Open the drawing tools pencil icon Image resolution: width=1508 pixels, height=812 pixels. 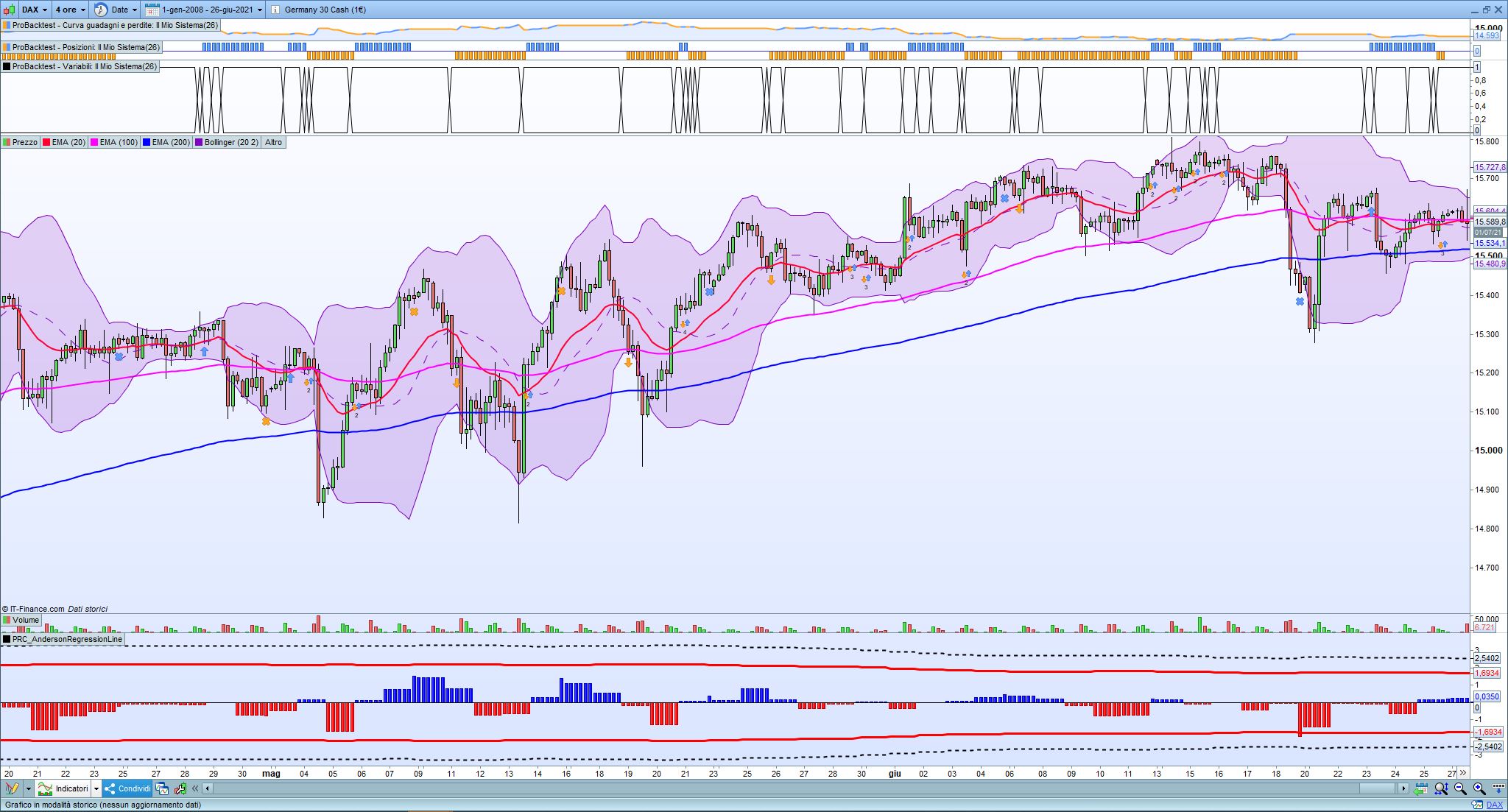tap(10, 788)
